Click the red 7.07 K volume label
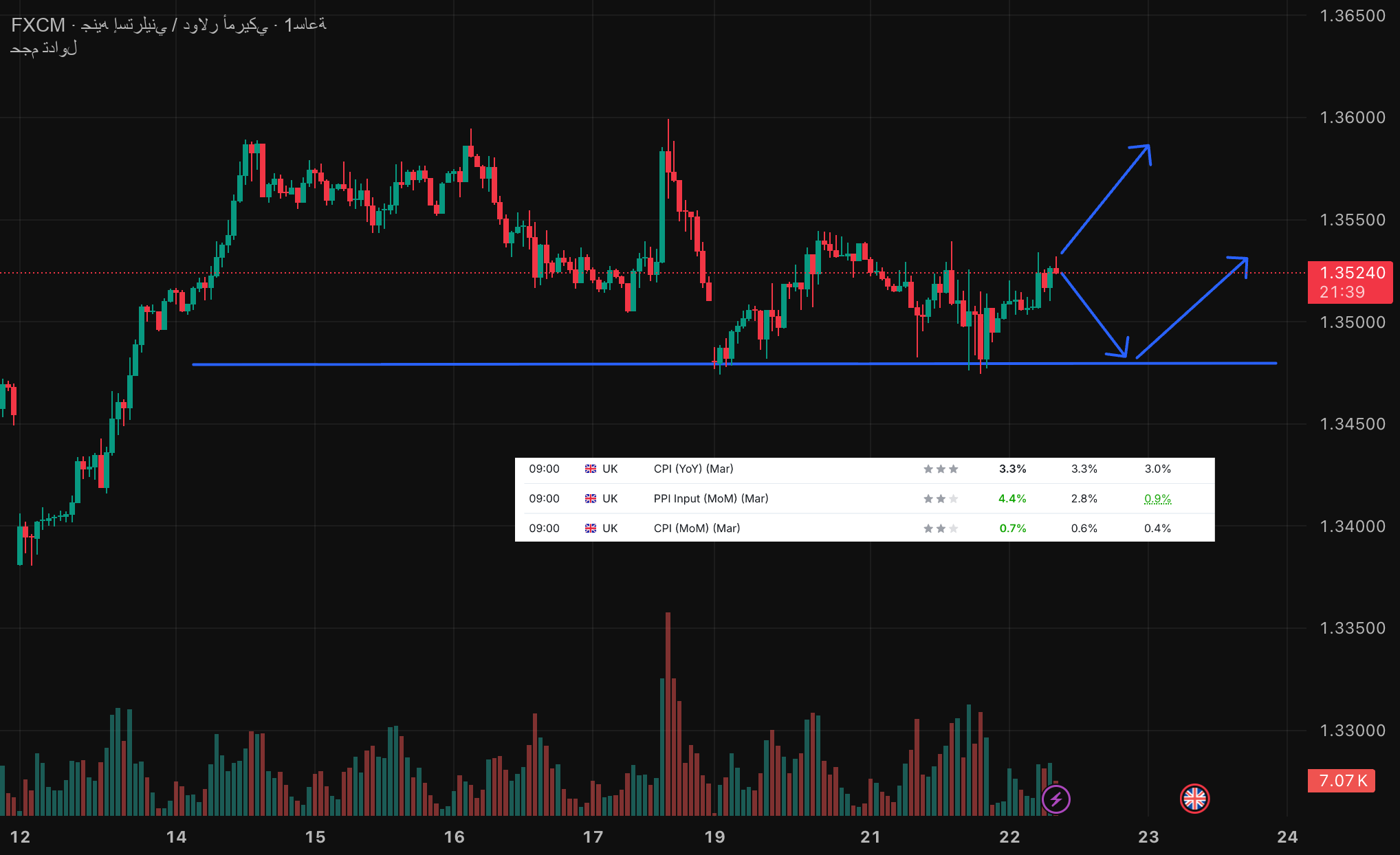Screen dimensions: 1400x855 [1341, 781]
